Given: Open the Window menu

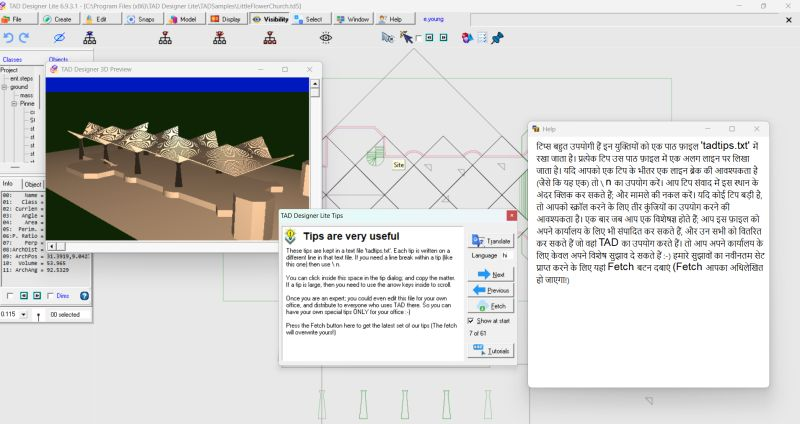Looking at the screenshot, I should pyautogui.click(x=354, y=19).
